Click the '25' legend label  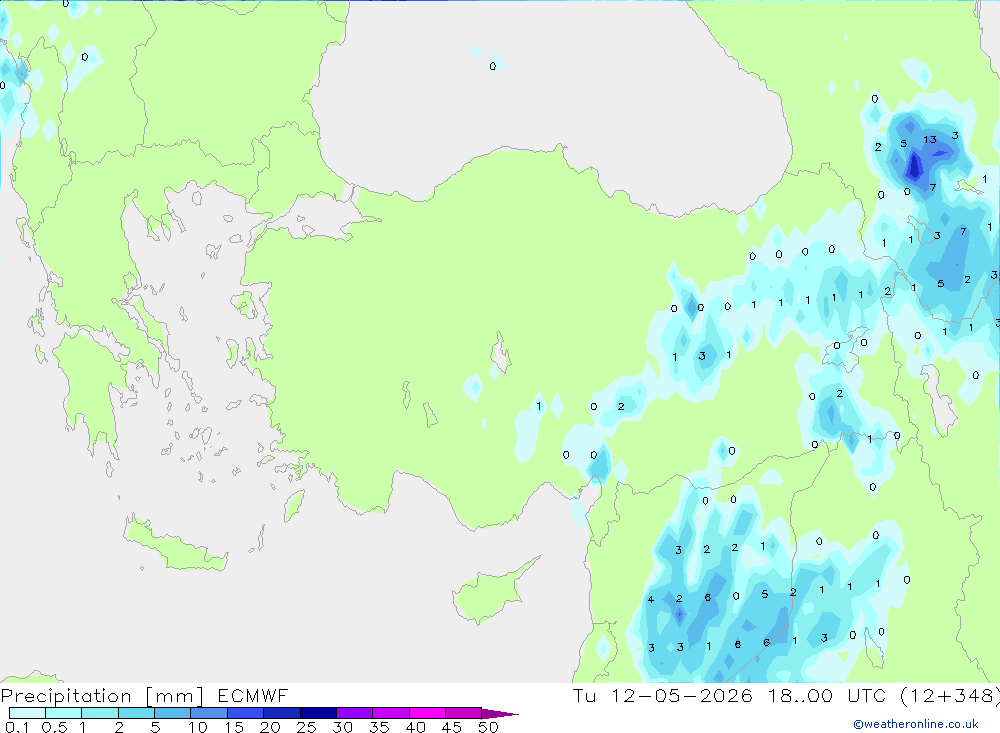coord(306,727)
